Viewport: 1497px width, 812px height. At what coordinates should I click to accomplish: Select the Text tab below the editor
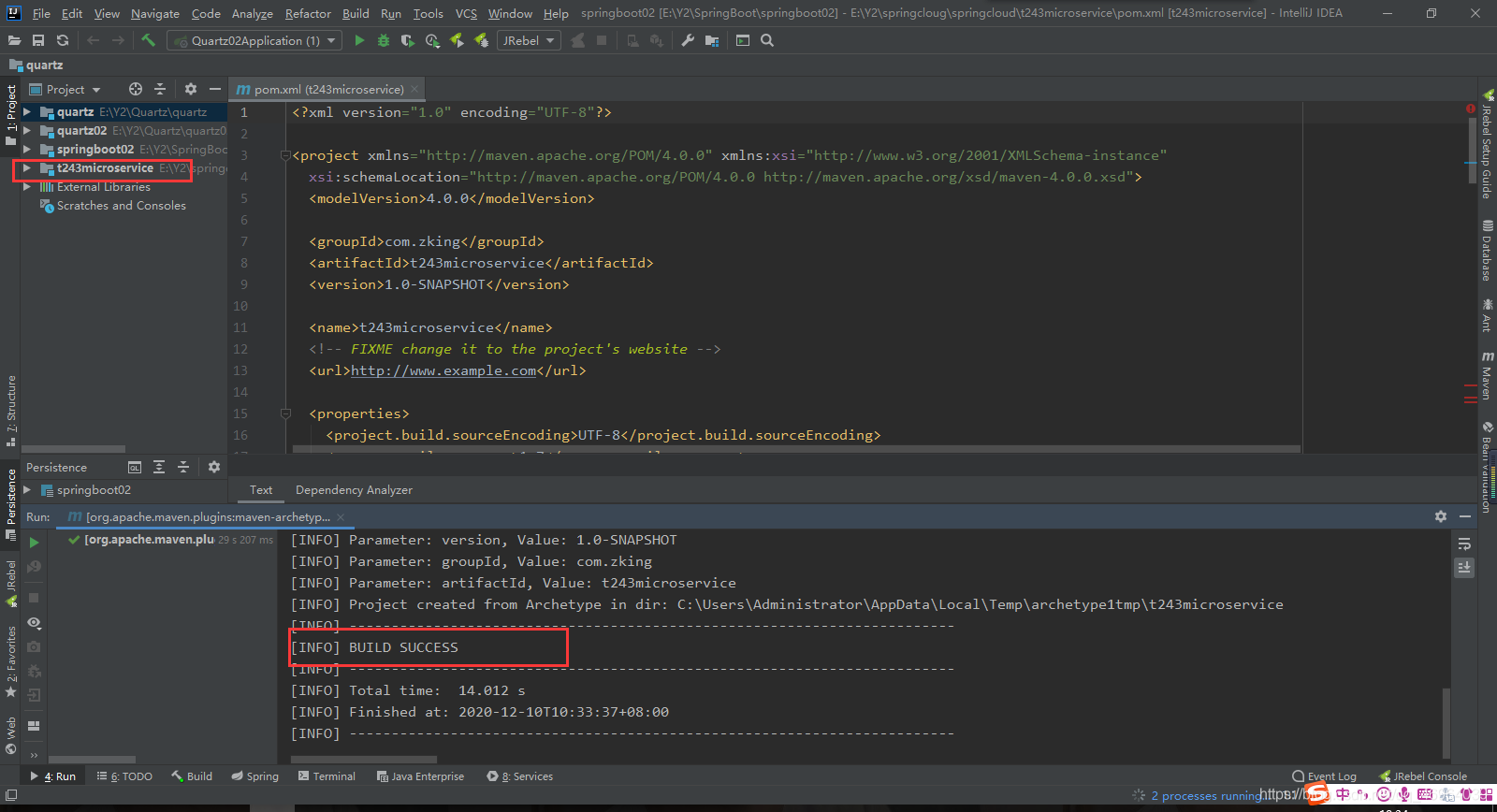pos(261,489)
